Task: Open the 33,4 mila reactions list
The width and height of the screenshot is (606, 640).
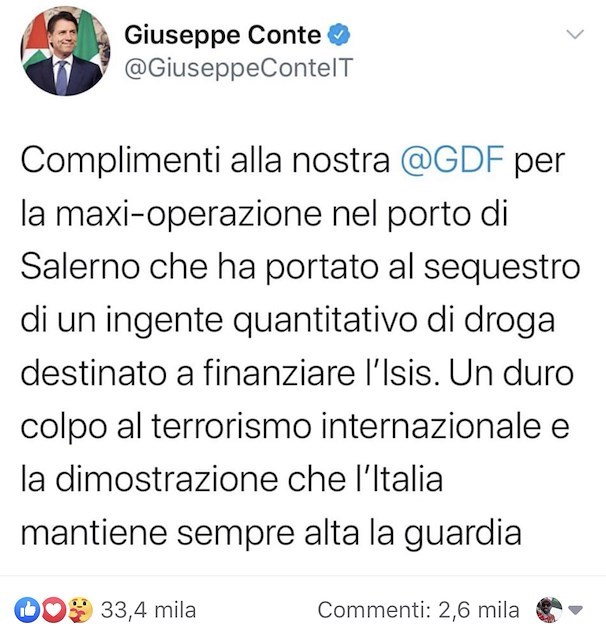Action: click(149, 611)
